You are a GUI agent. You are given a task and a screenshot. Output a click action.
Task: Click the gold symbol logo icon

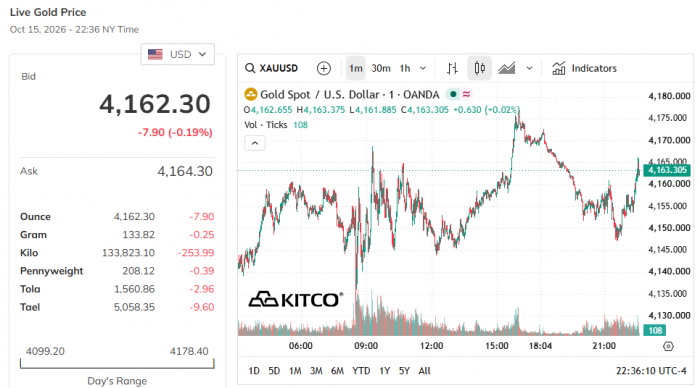(x=251, y=94)
